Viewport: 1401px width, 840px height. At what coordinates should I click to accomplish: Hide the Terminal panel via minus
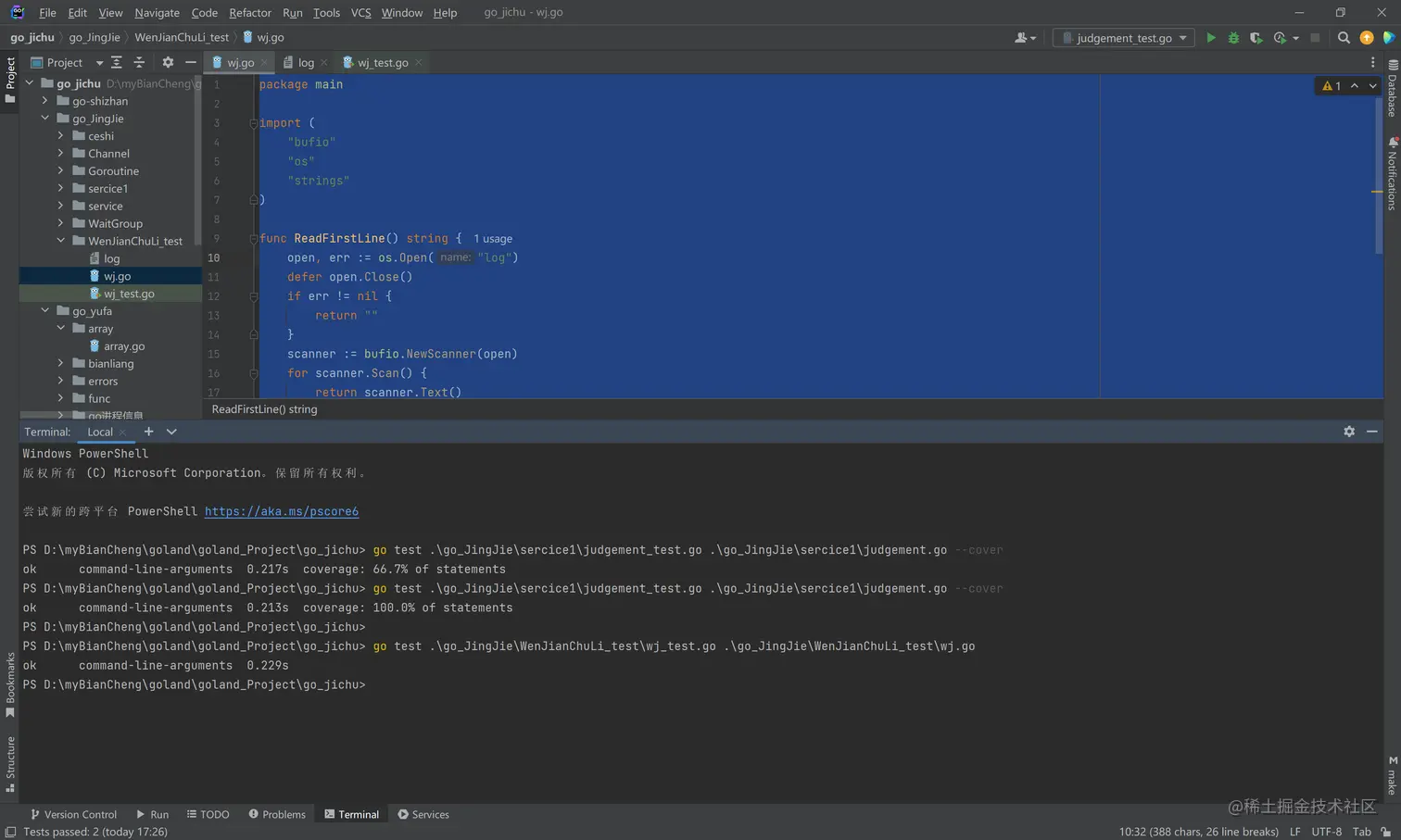1372,432
